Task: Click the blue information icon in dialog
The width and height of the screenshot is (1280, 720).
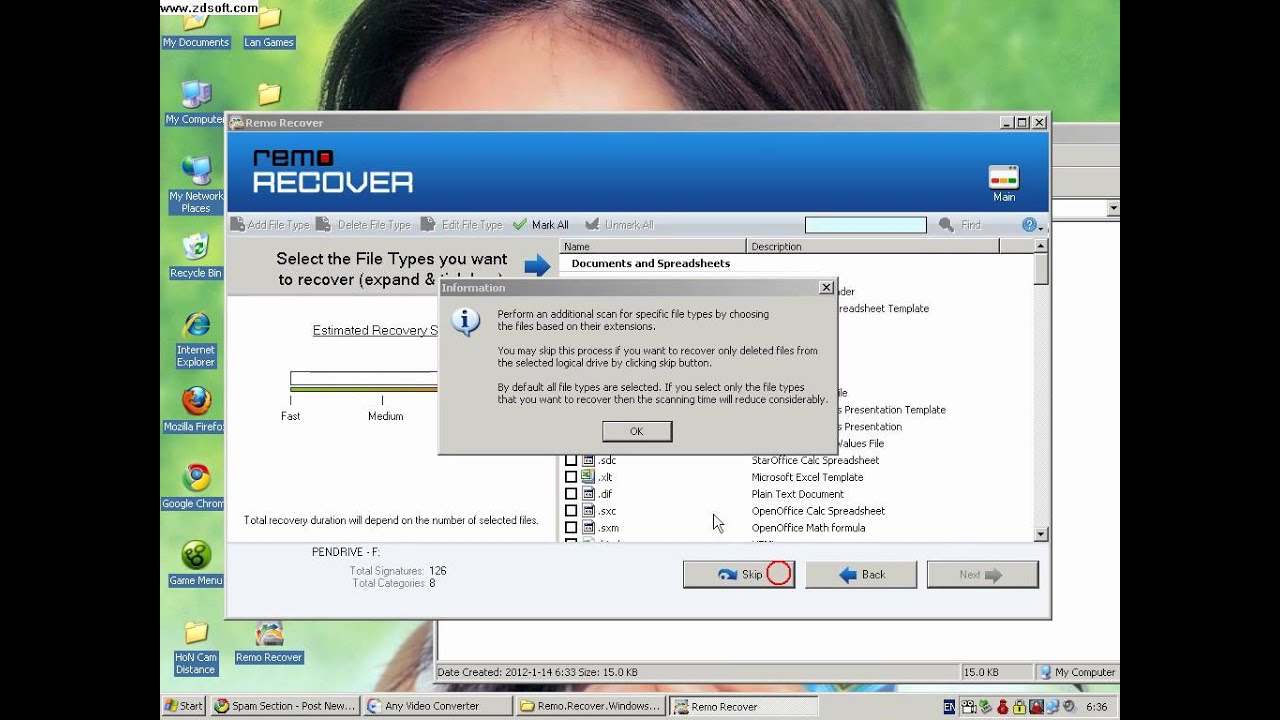Action: [x=465, y=321]
